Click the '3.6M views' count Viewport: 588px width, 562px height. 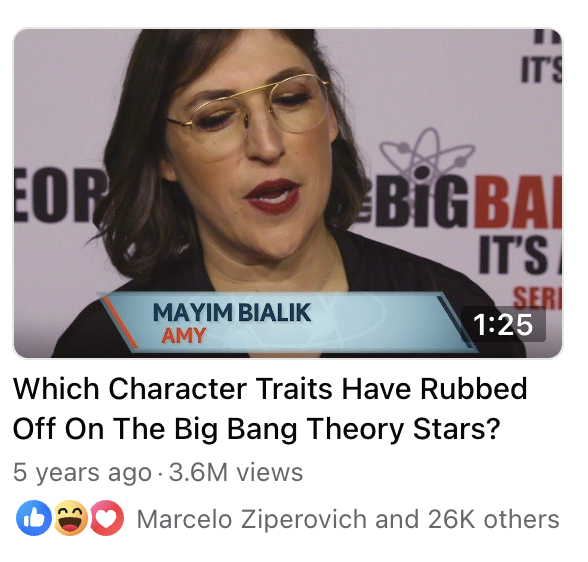pos(236,472)
